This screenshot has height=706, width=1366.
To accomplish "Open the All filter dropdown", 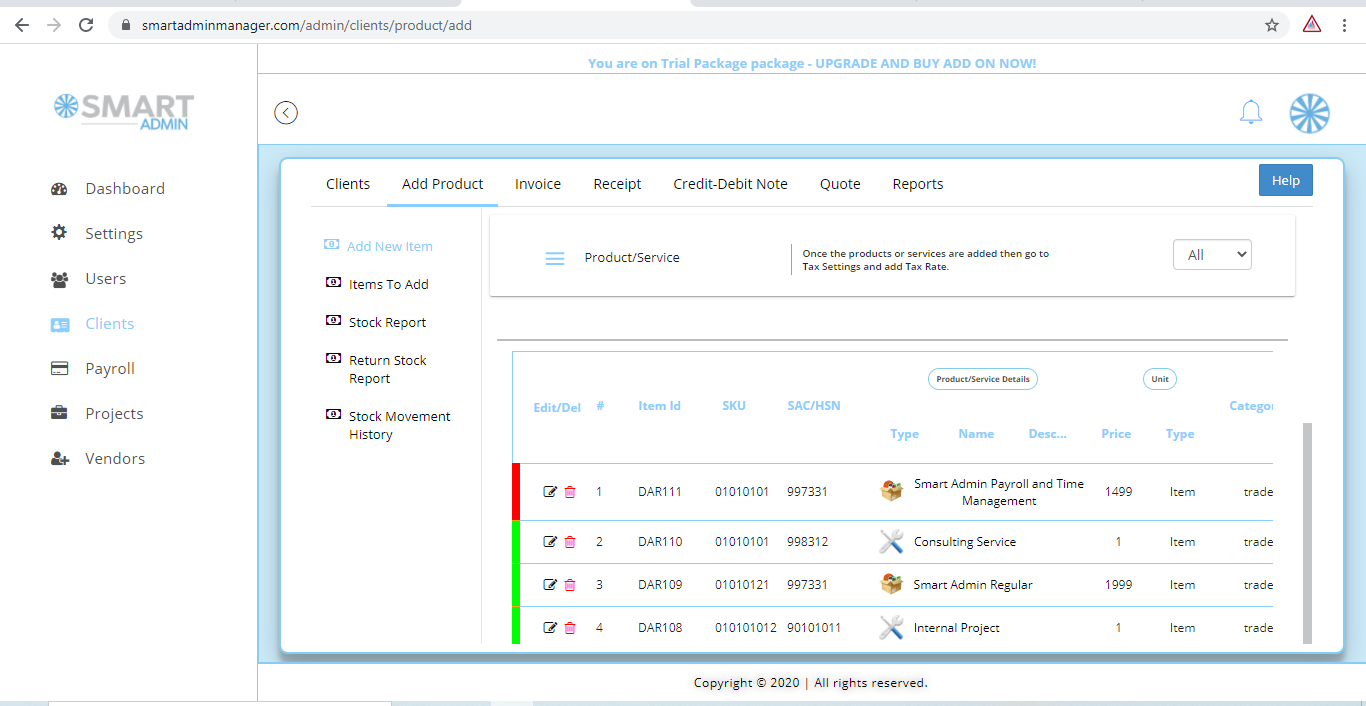I will click(1212, 254).
